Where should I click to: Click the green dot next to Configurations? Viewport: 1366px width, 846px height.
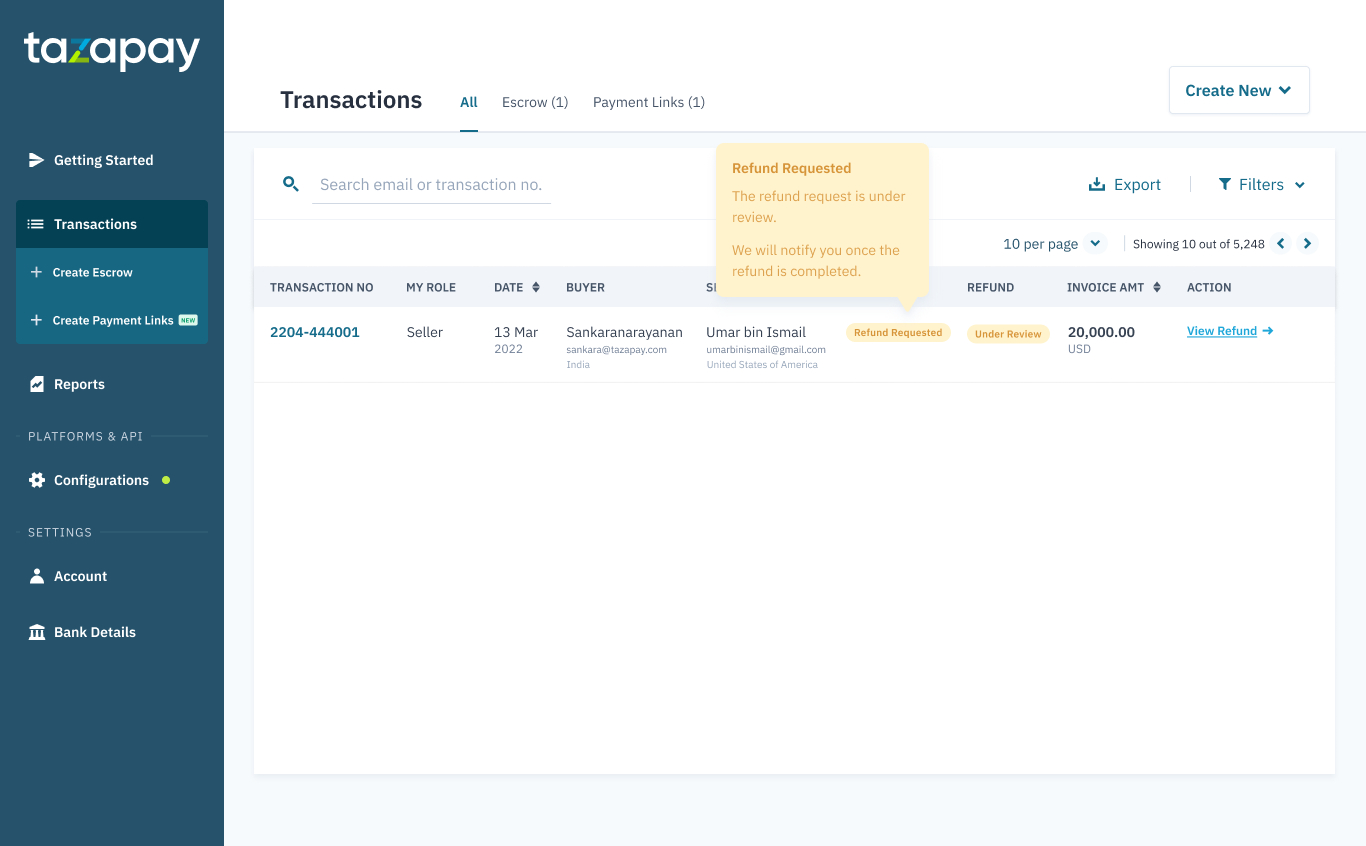point(166,480)
